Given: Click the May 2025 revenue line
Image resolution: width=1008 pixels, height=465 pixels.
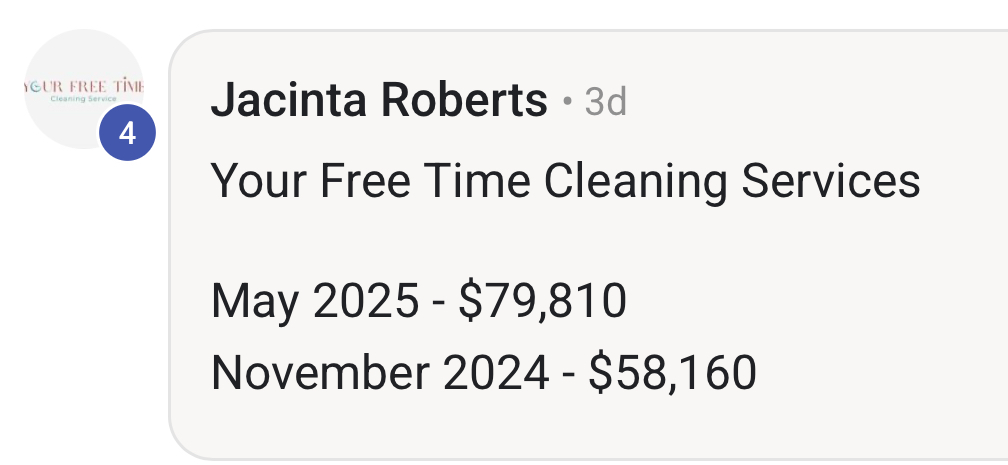Looking at the screenshot, I should pos(418,301).
